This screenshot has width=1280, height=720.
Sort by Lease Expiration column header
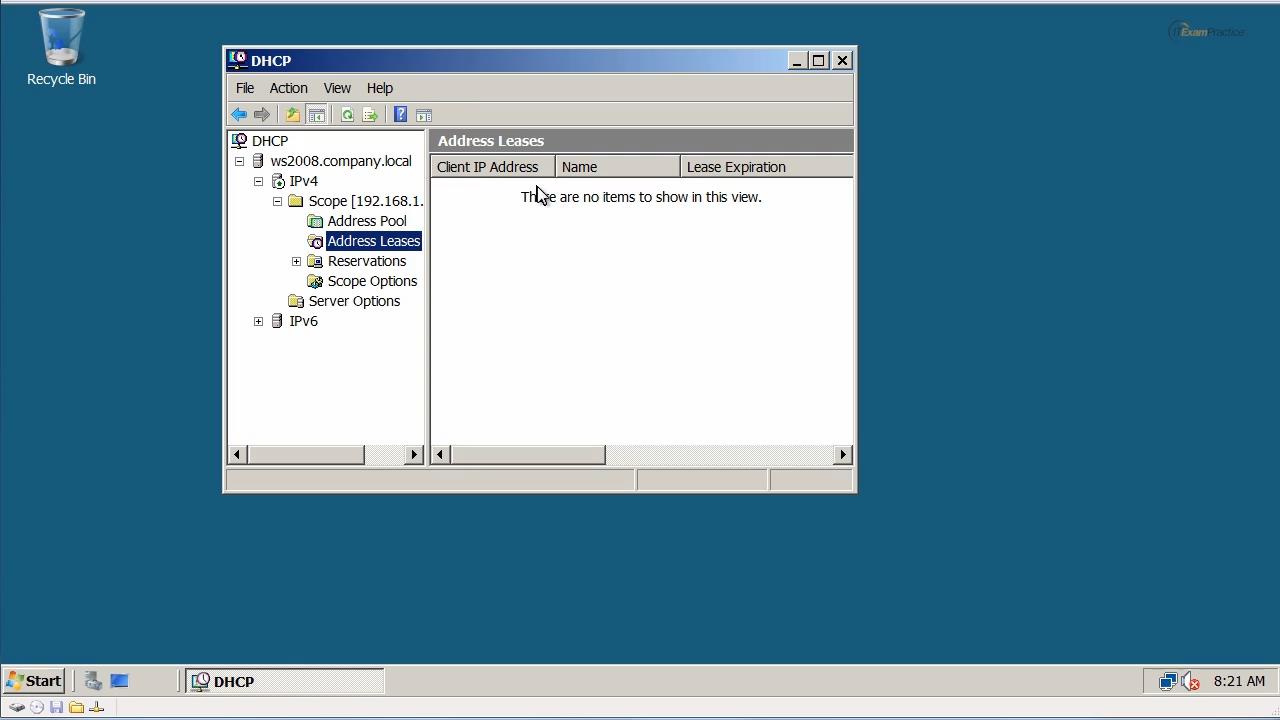767,167
